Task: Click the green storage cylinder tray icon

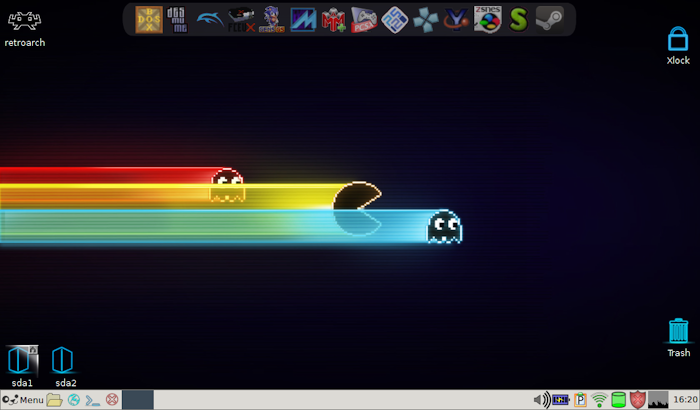Action: click(618, 400)
